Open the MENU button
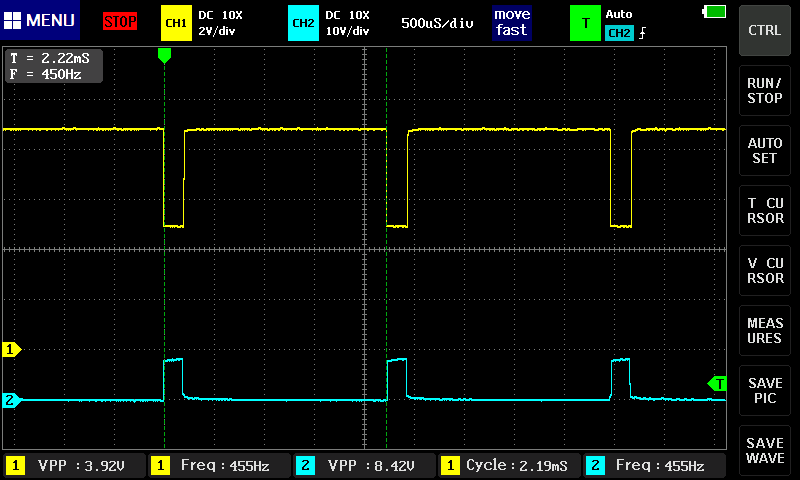 tap(40, 20)
